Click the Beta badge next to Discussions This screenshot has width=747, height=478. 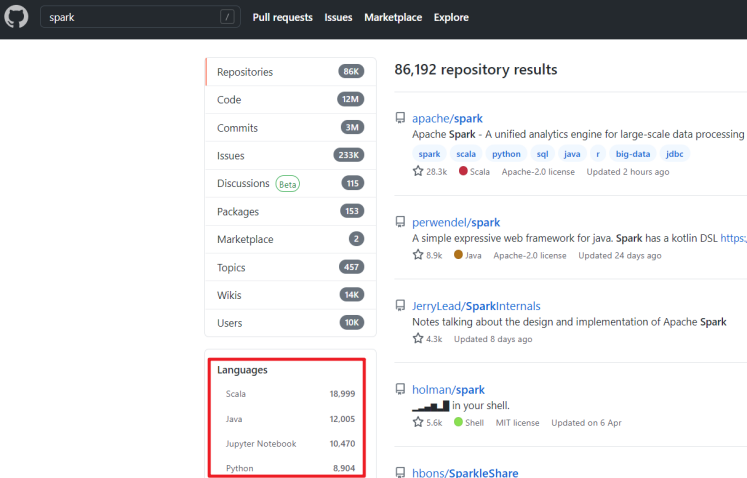(288, 184)
